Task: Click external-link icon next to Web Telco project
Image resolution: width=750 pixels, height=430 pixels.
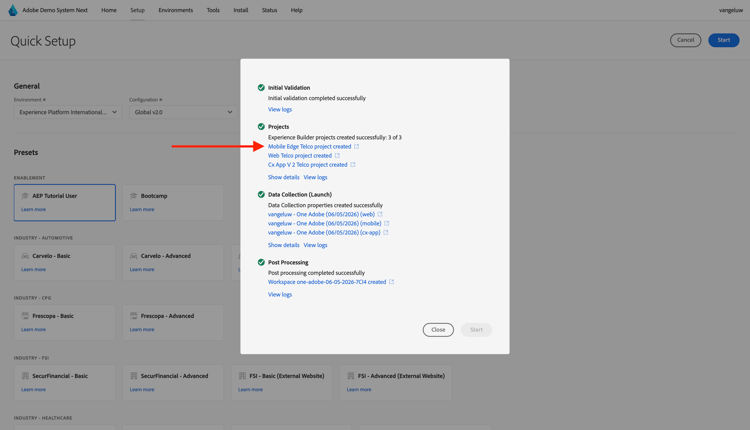Action: [337, 155]
